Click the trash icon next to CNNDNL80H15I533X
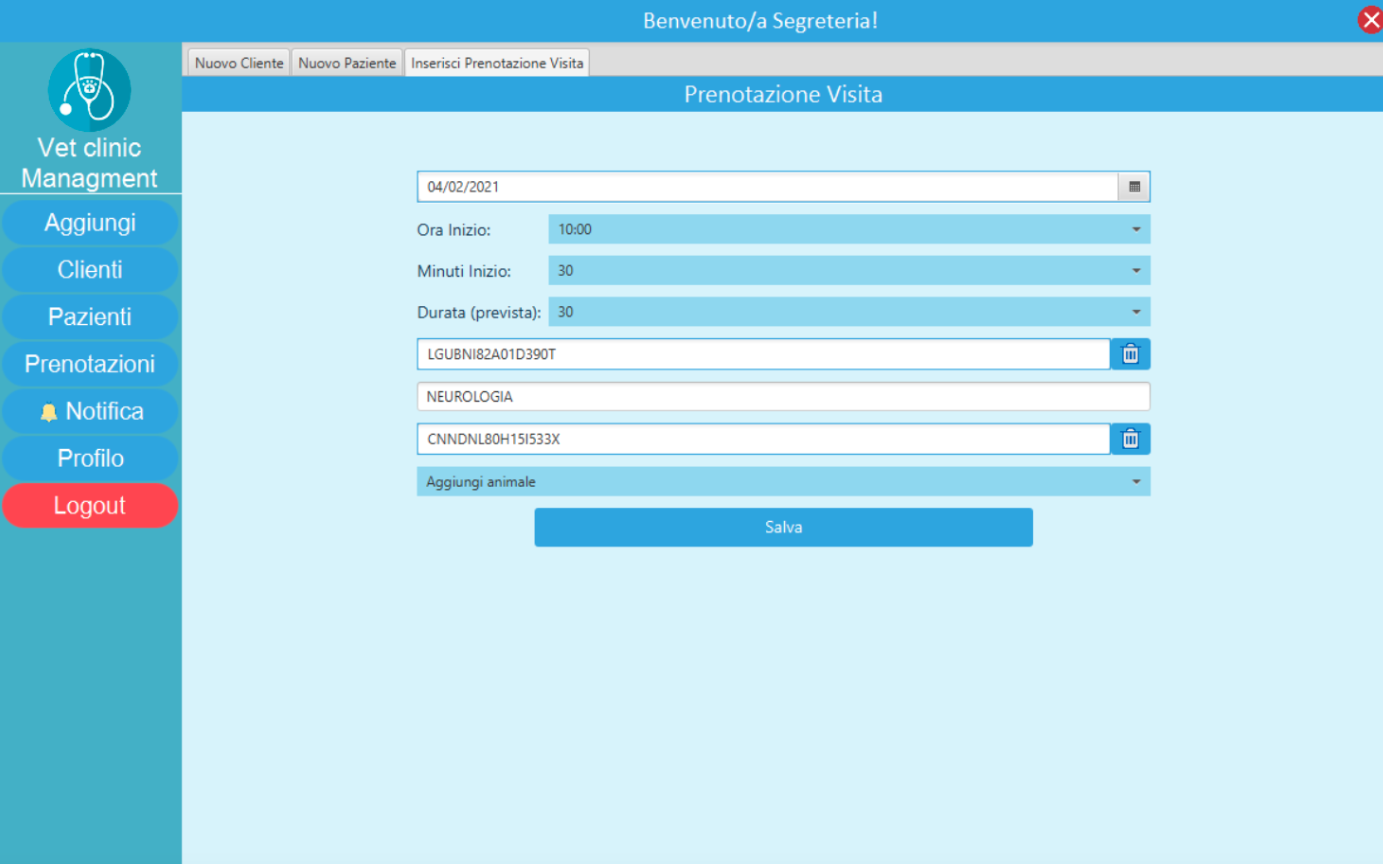Screen dimensions: 1383x864 [x=1131, y=438]
